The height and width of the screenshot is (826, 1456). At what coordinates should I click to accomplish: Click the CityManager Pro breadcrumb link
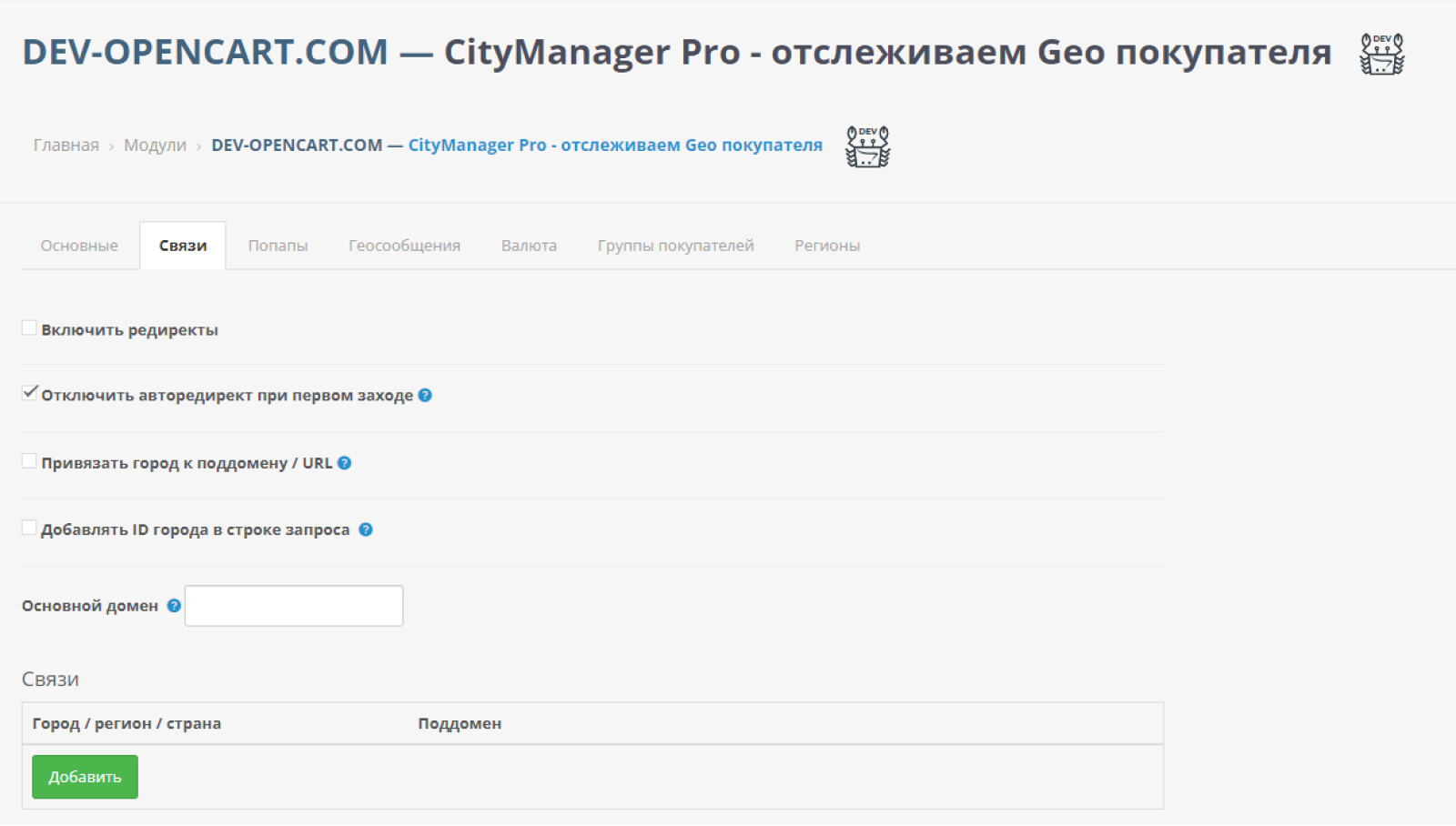(x=615, y=146)
